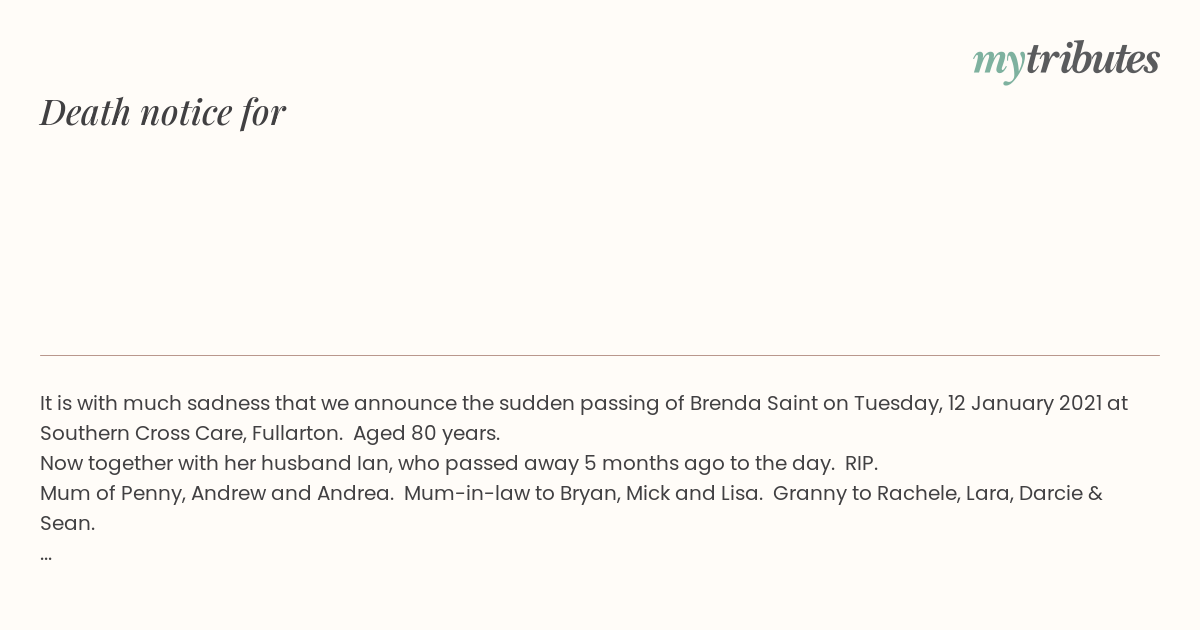
Task: Click the grey 'tributes' part of the logo
Action: coord(1092,58)
